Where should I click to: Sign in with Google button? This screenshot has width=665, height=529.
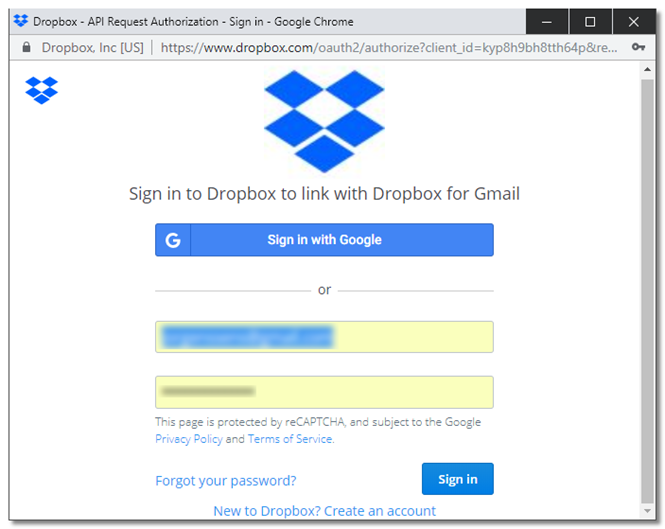pos(324,240)
